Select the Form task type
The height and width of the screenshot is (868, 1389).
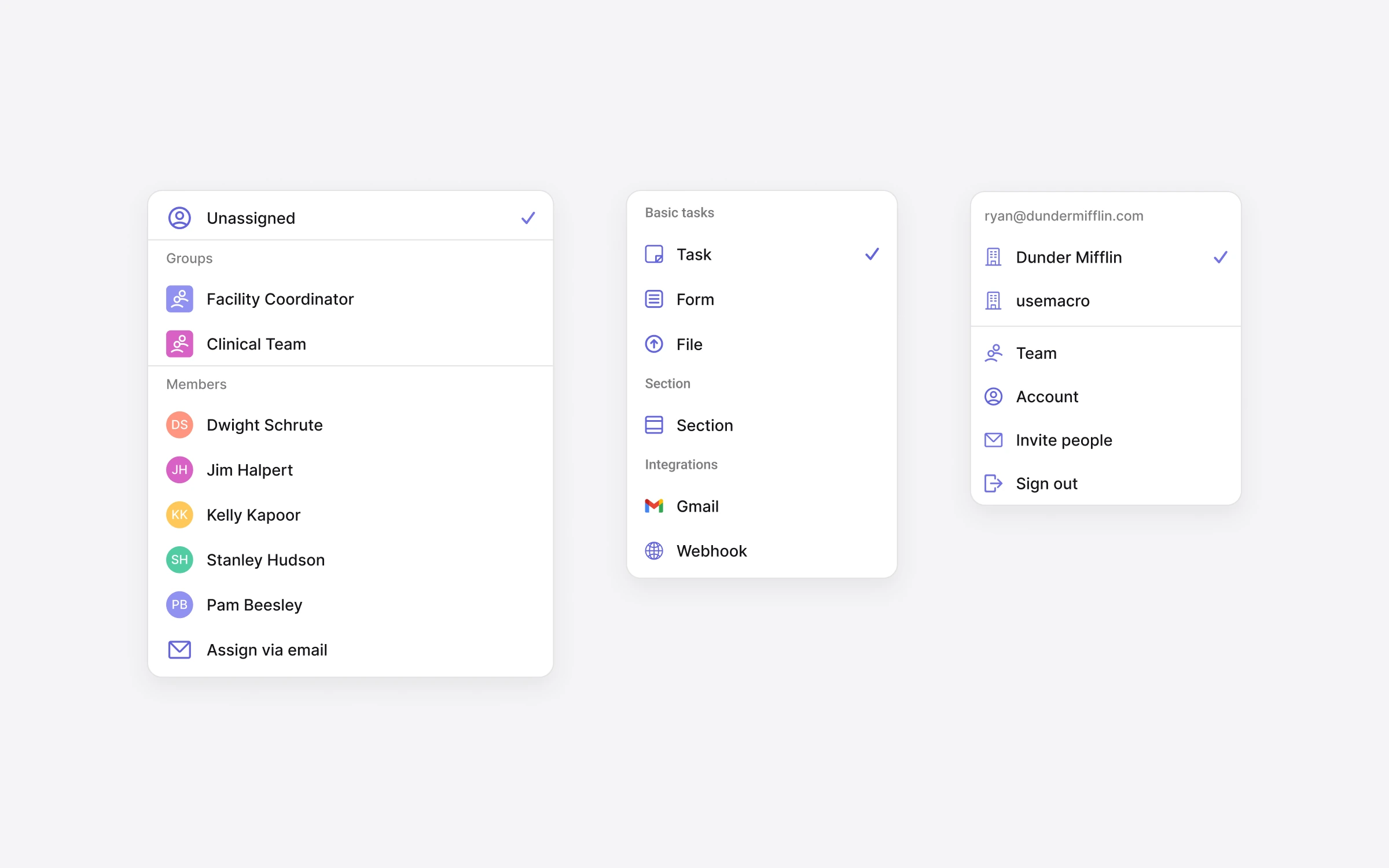coord(762,299)
